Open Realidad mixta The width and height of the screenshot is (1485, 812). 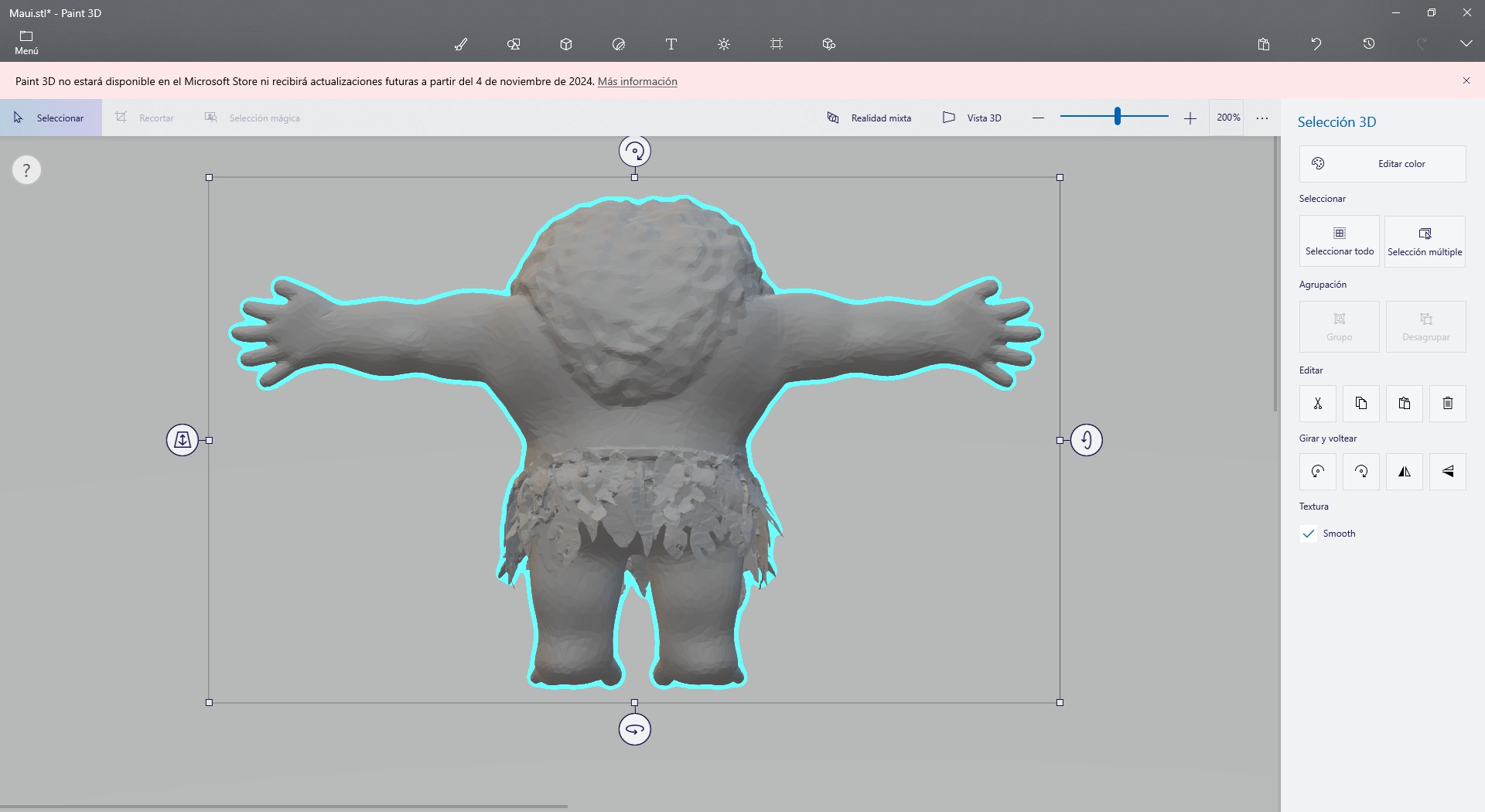[869, 118]
